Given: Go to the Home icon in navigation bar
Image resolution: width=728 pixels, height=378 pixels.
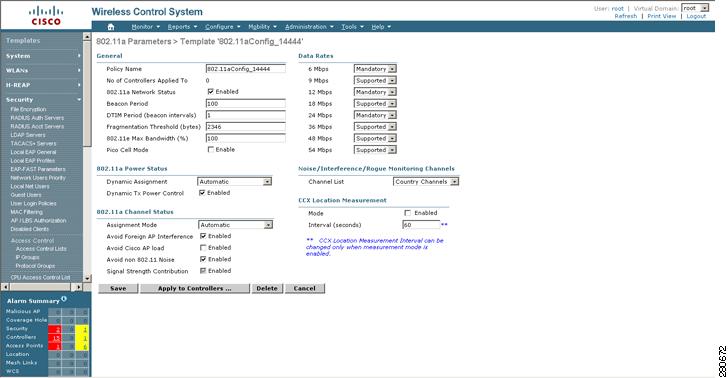Looking at the screenshot, I should coord(111,27).
